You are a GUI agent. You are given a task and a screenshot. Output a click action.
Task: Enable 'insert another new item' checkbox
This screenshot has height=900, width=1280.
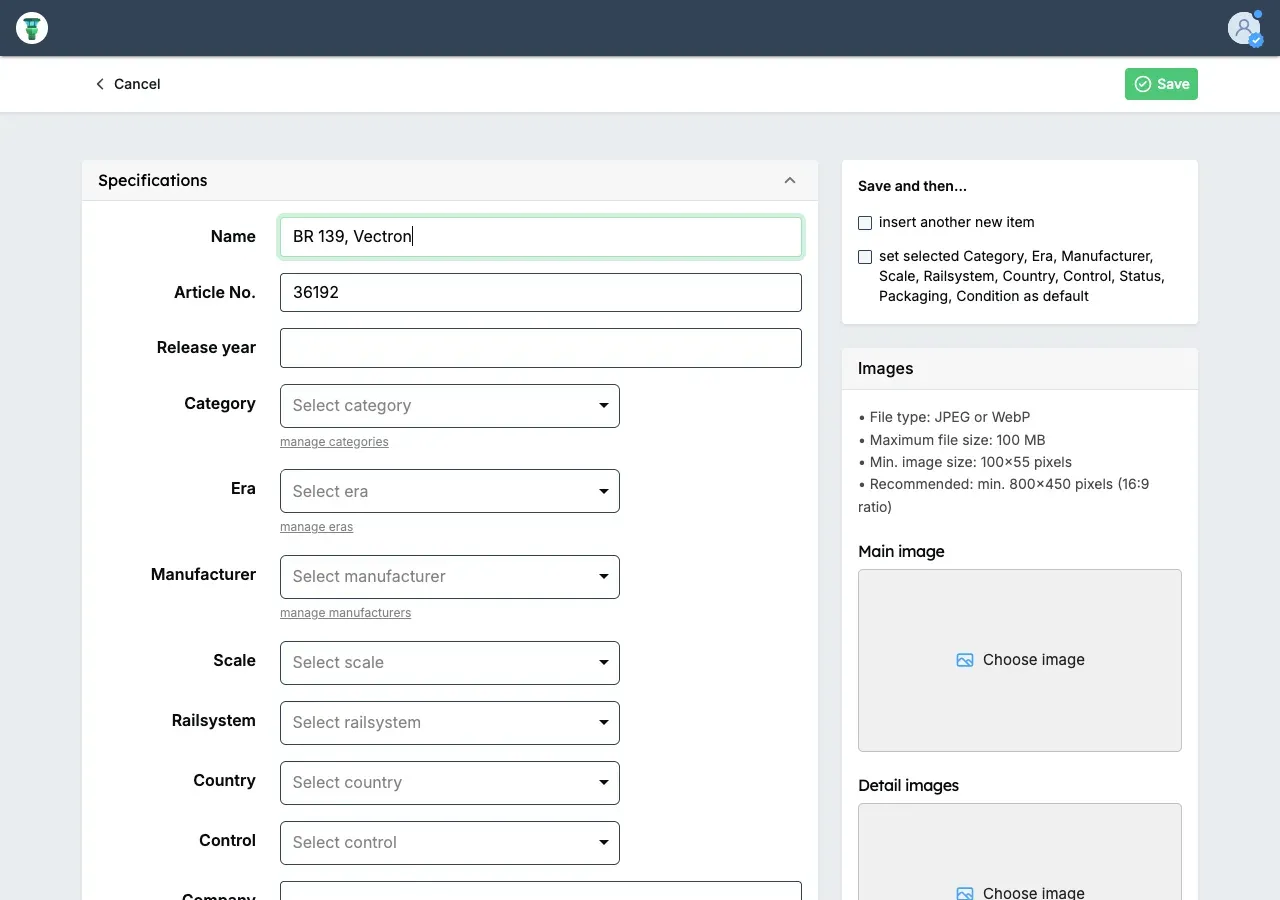(865, 223)
